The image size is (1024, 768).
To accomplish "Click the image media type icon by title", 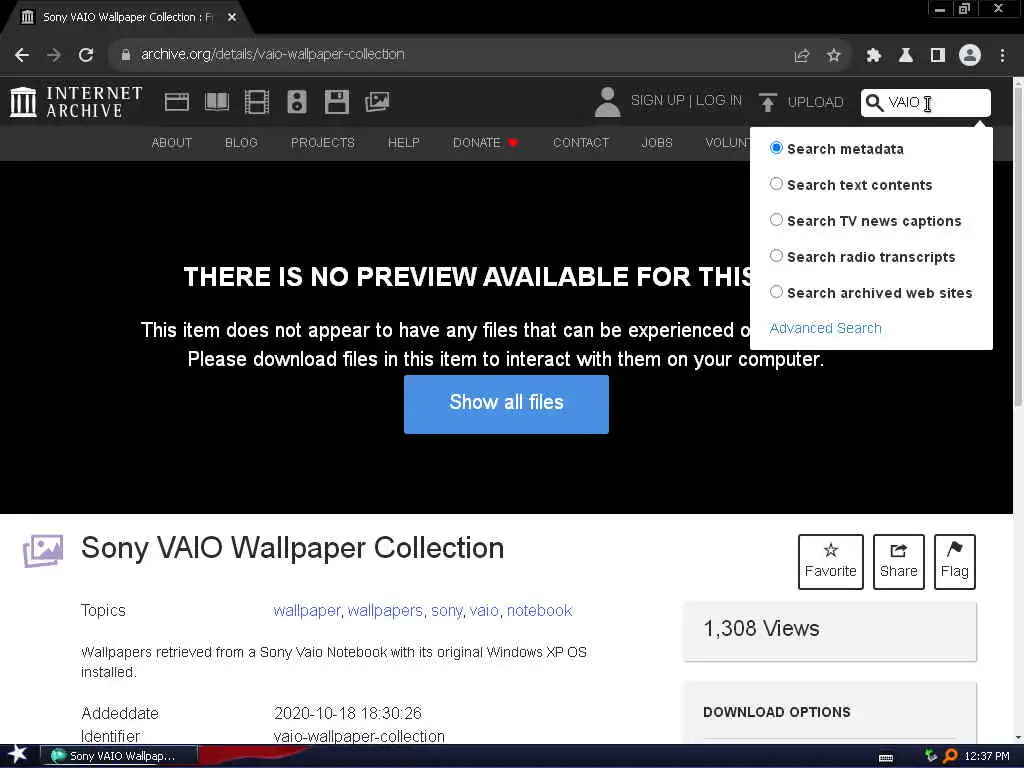I will tap(43, 551).
